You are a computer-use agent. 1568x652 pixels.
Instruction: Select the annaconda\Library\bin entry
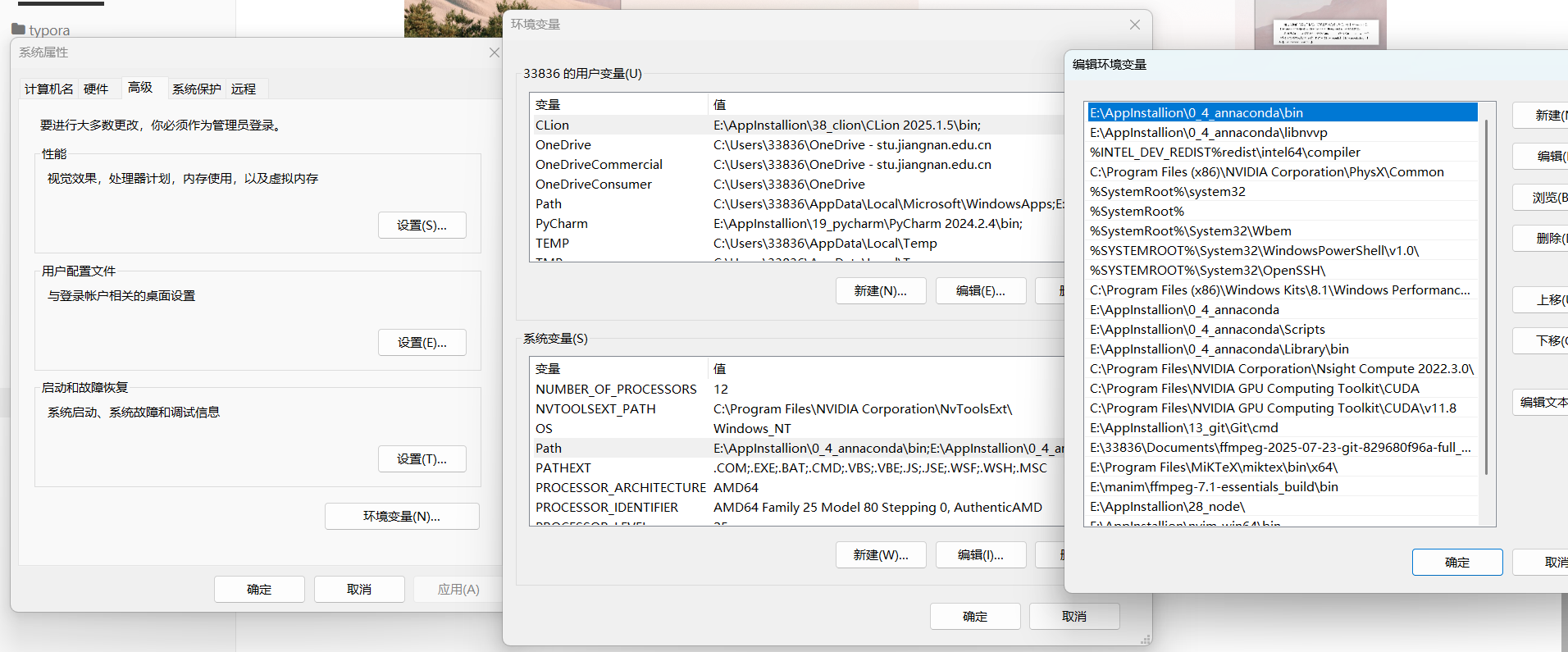click(1282, 349)
